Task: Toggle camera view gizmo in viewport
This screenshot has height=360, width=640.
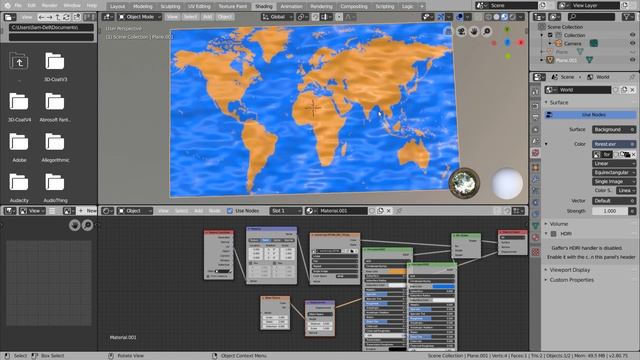Action: tap(461, 31)
